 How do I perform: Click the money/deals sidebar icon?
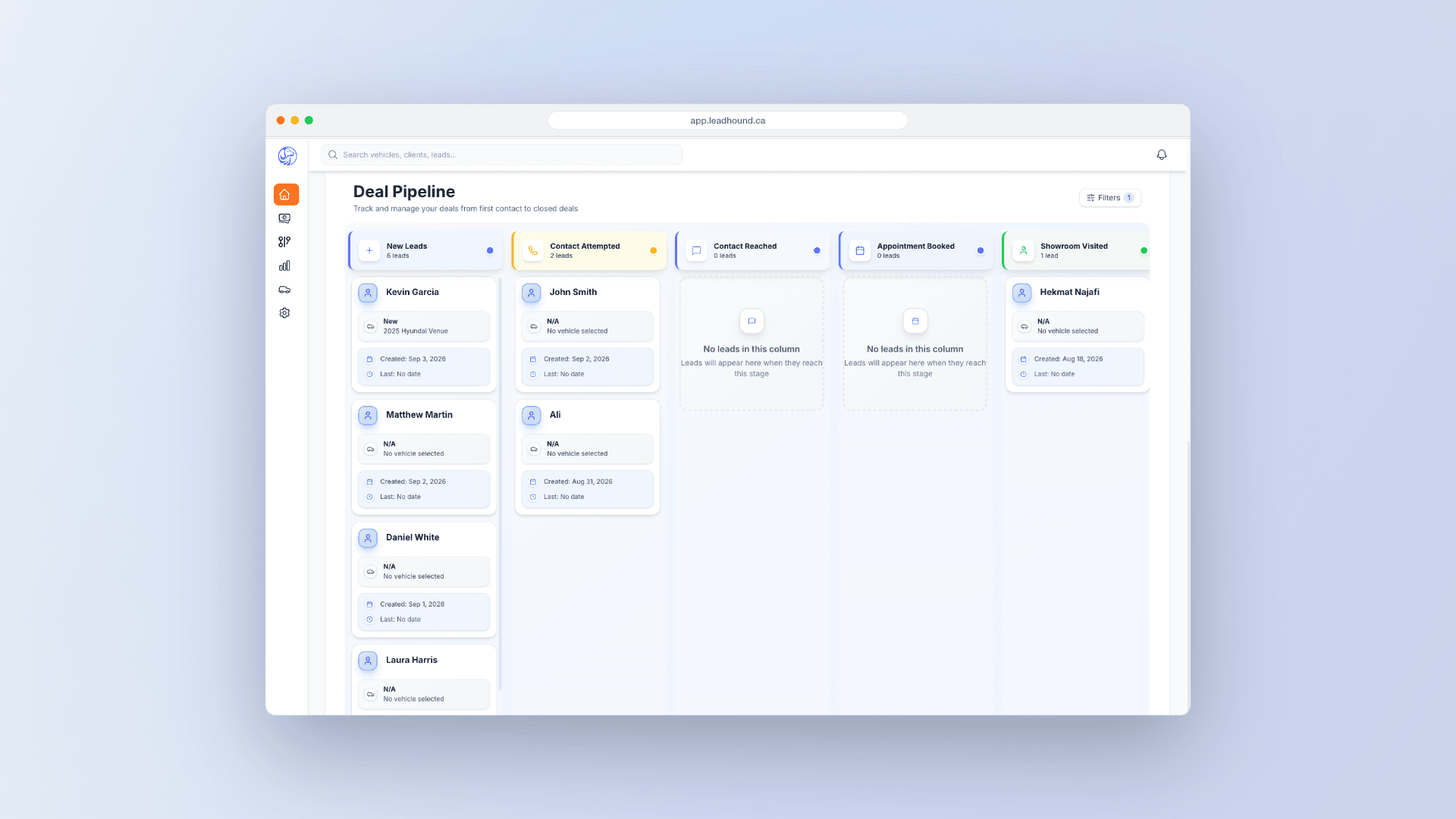pos(284,218)
